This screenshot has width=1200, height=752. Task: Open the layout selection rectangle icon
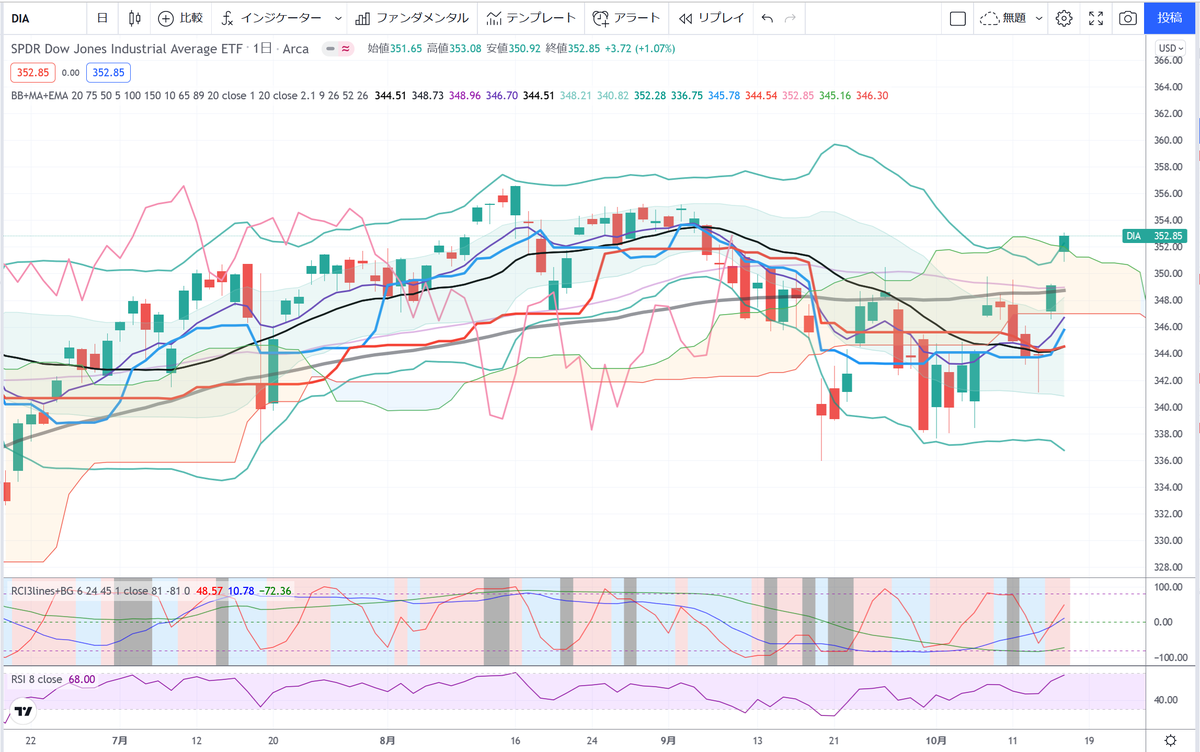pyautogui.click(x=957, y=18)
